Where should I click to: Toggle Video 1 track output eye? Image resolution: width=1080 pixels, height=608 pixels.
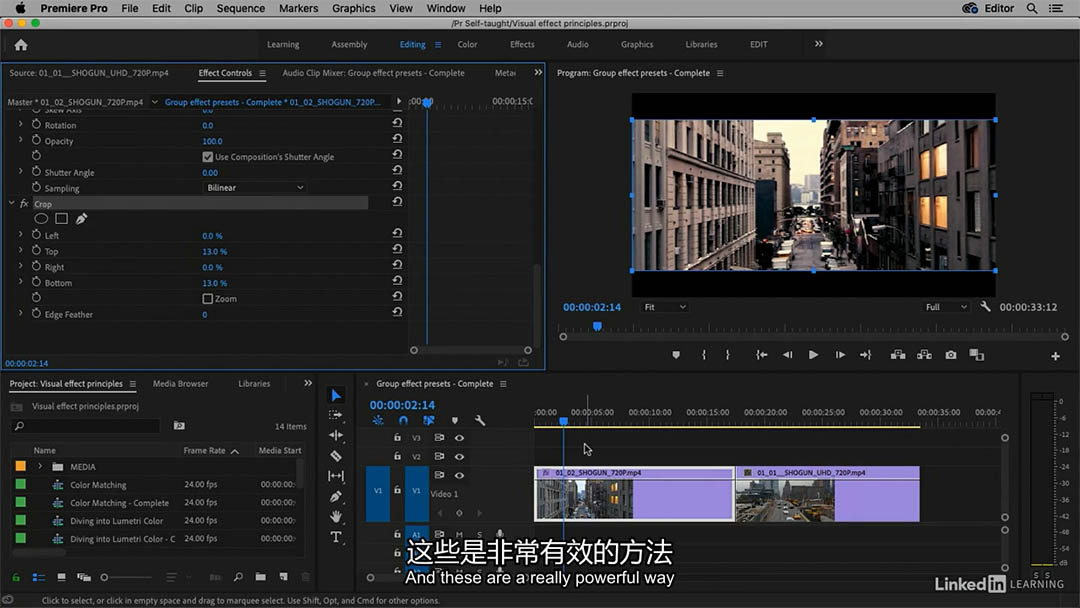pyautogui.click(x=459, y=475)
